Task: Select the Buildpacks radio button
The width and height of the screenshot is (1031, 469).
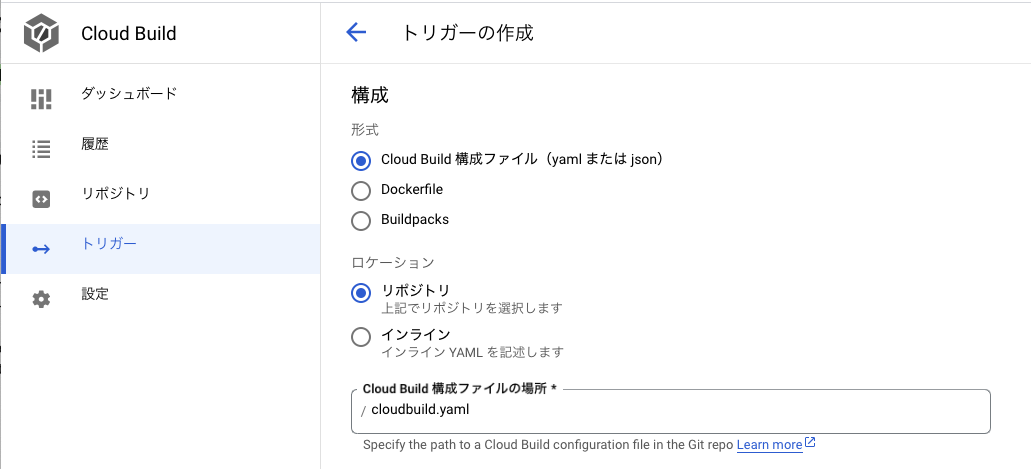Action: tap(361, 220)
